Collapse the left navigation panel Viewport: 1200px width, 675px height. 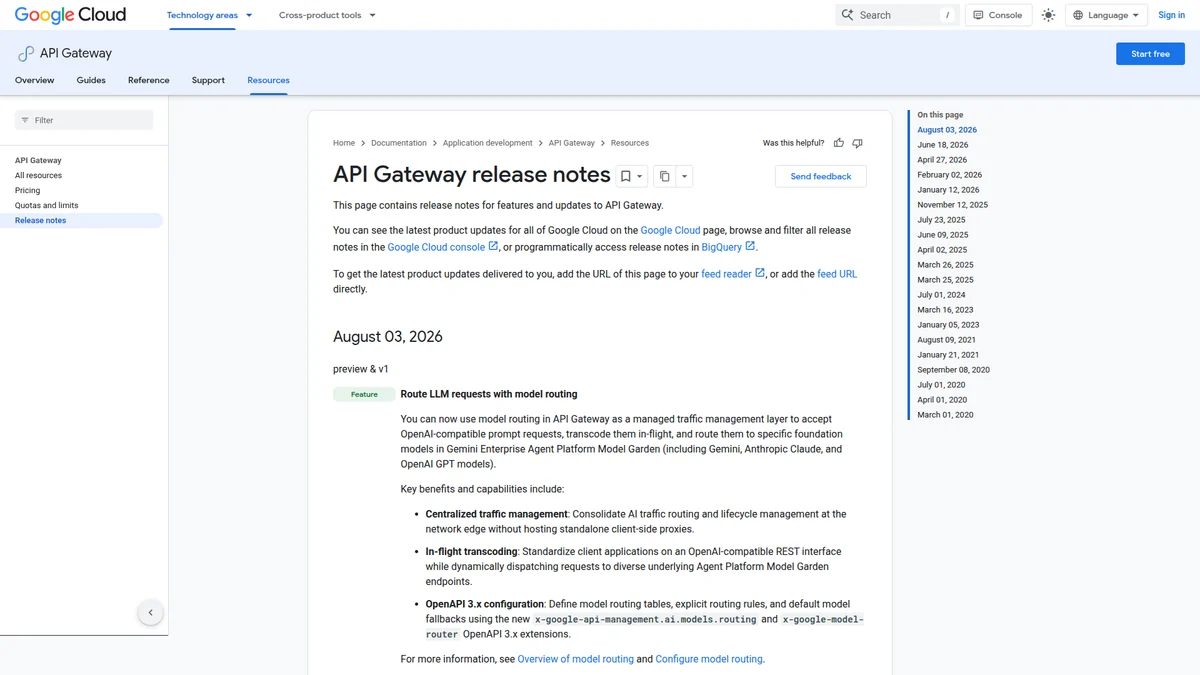pyautogui.click(x=150, y=612)
